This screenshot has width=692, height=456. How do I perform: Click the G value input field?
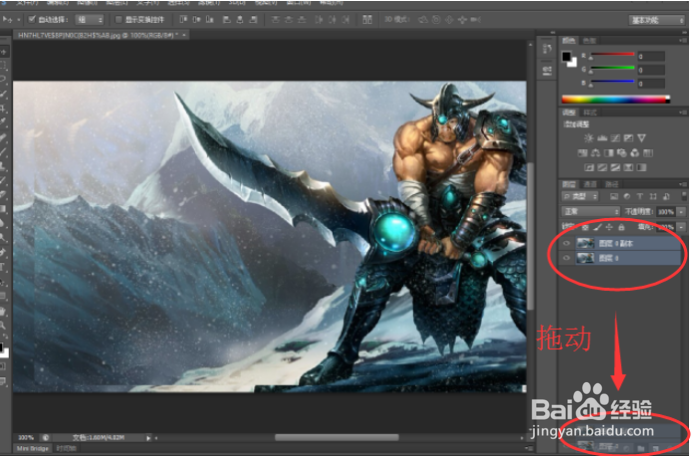point(651,70)
